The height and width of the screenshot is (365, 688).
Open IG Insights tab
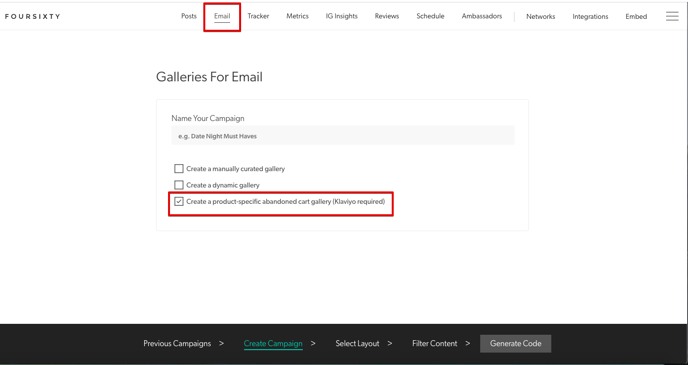[x=341, y=16]
